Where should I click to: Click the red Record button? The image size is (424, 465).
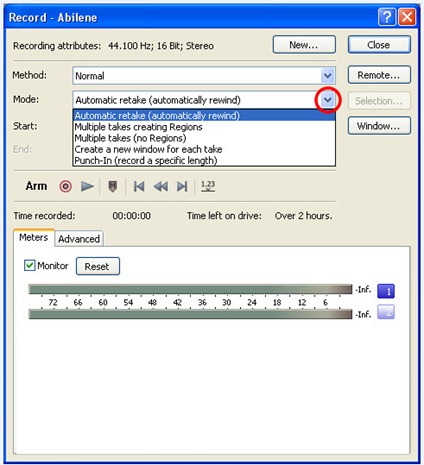click(66, 186)
